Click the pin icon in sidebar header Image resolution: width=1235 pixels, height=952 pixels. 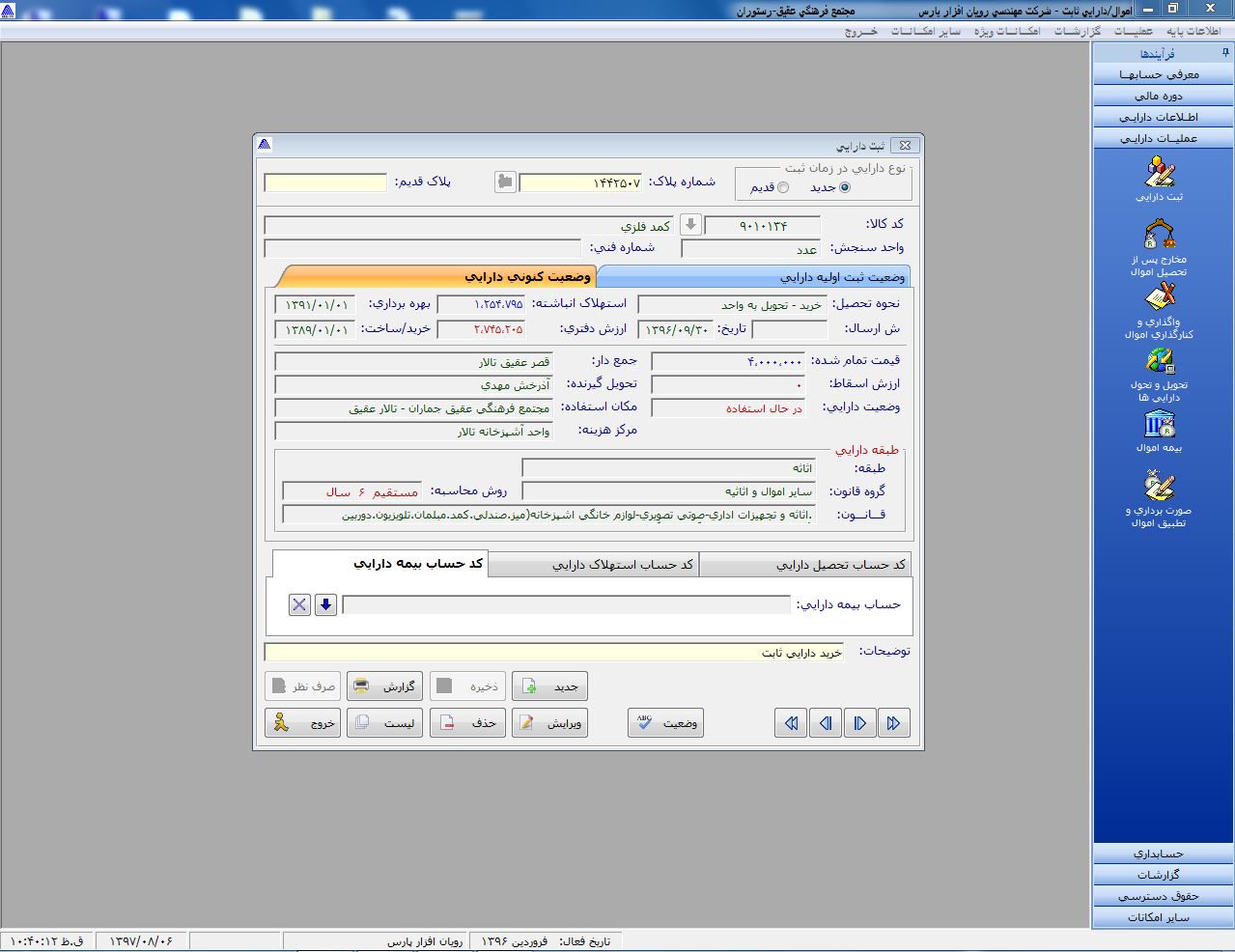[1225, 53]
